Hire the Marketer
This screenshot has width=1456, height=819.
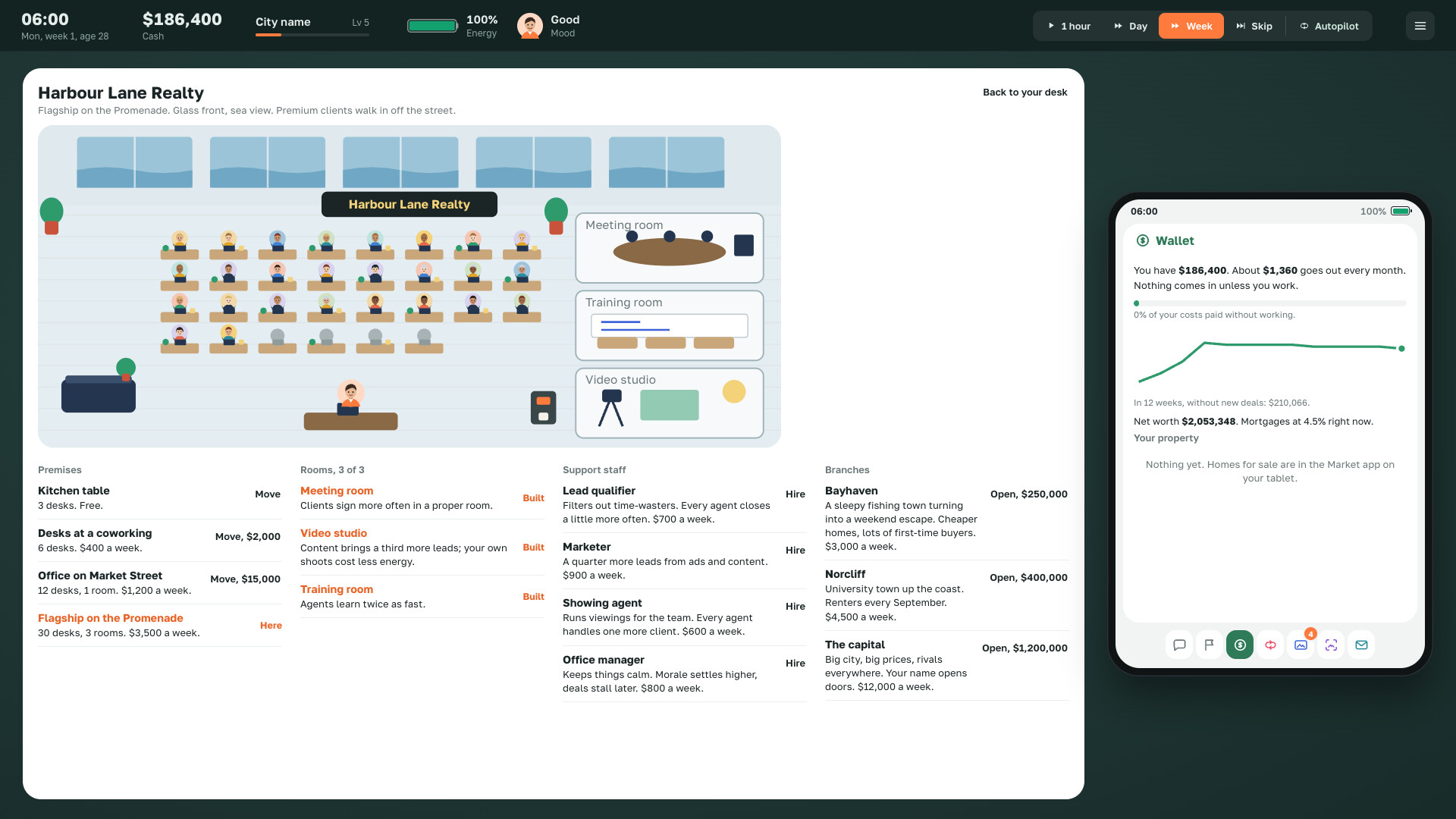[x=795, y=551]
